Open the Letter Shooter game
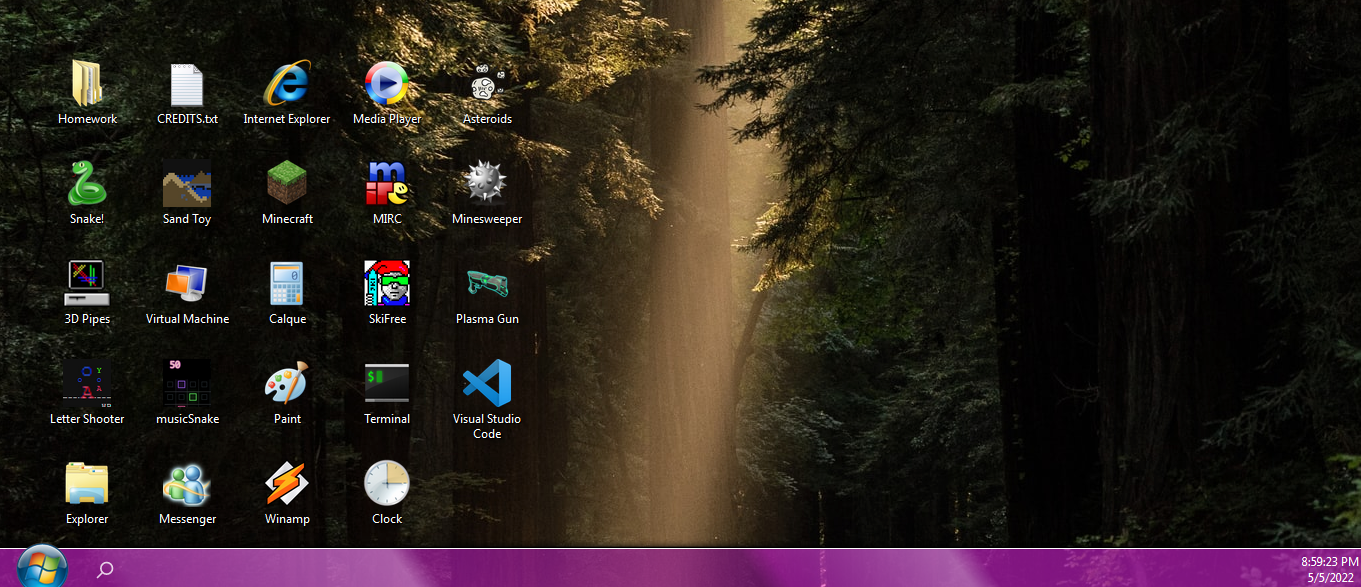Viewport: 1361px width, 587px height. (x=87, y=392)
